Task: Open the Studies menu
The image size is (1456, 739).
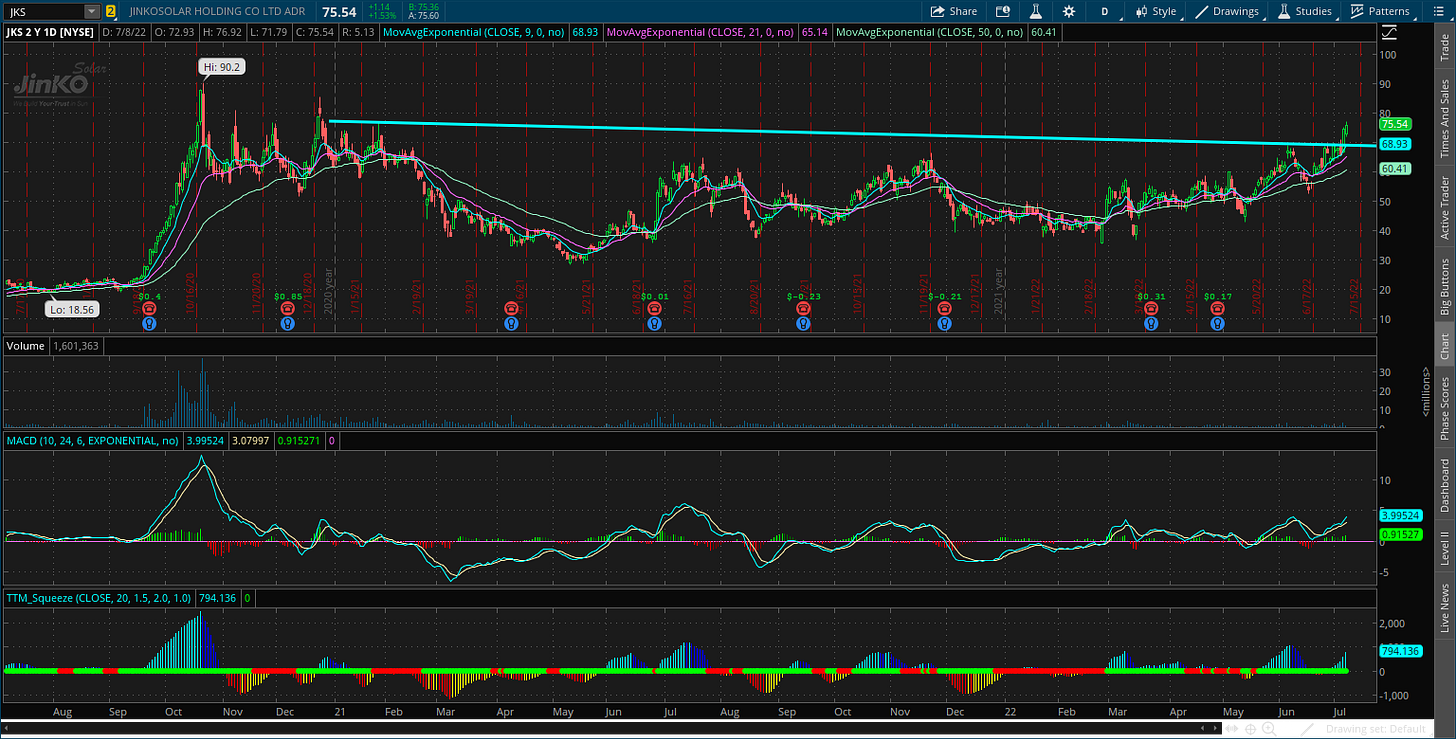Action: [1304, 11]
